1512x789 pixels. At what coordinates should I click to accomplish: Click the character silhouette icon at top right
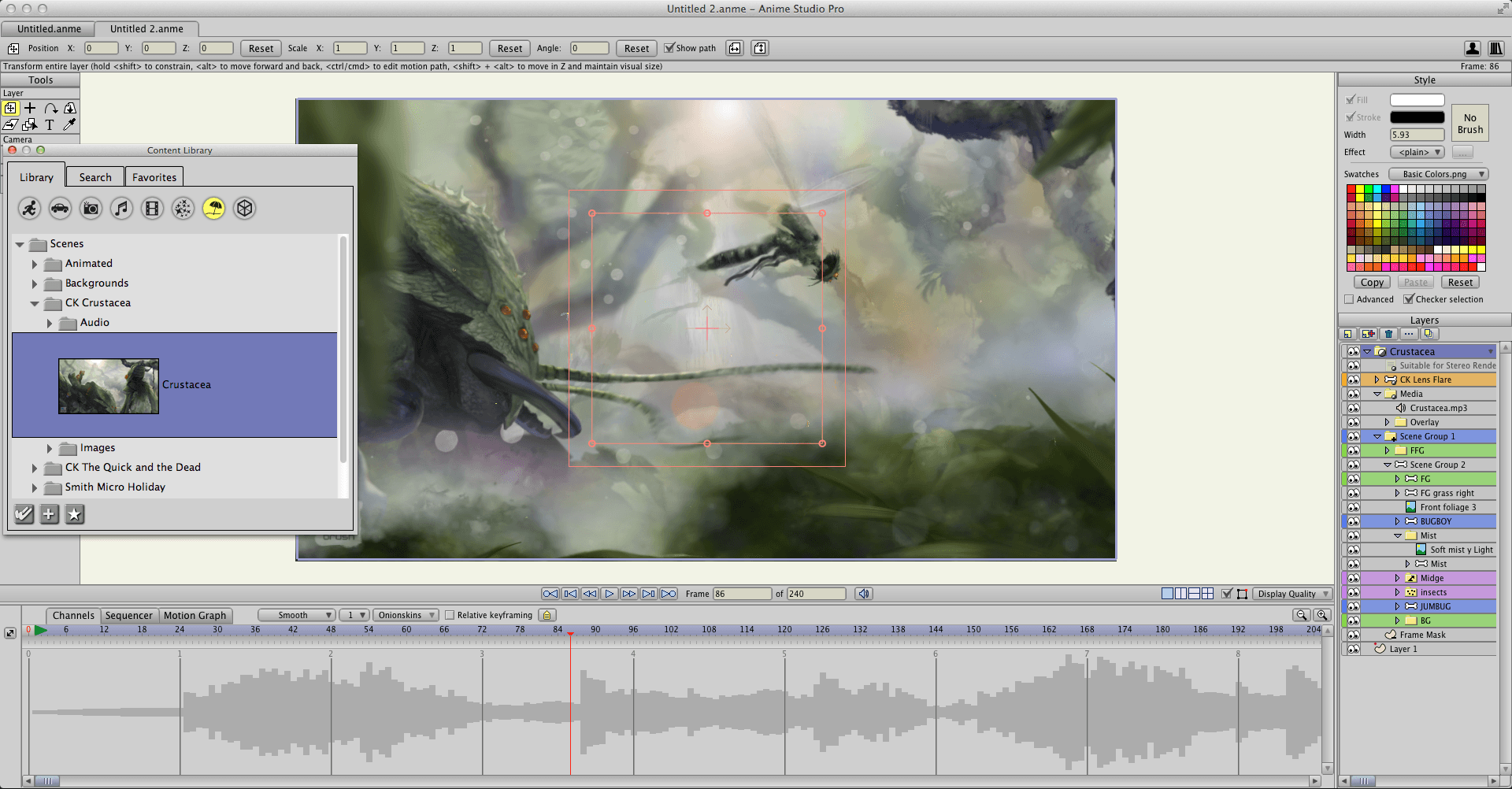tap(1473, 48)
